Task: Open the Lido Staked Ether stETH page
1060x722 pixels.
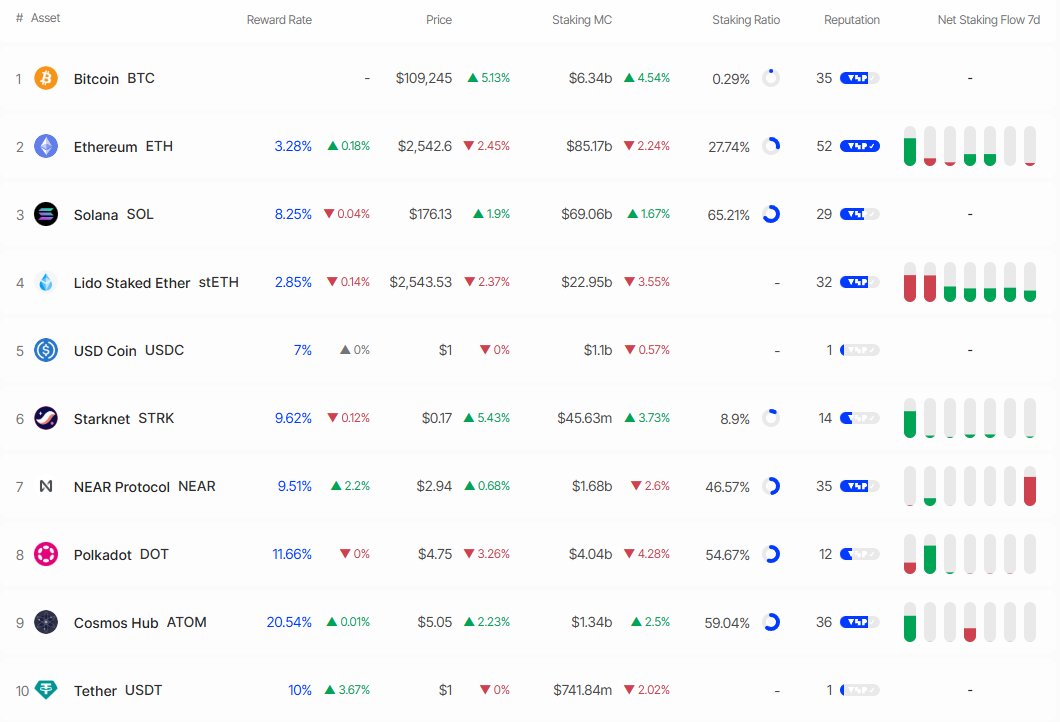Action: click(156, 283)
